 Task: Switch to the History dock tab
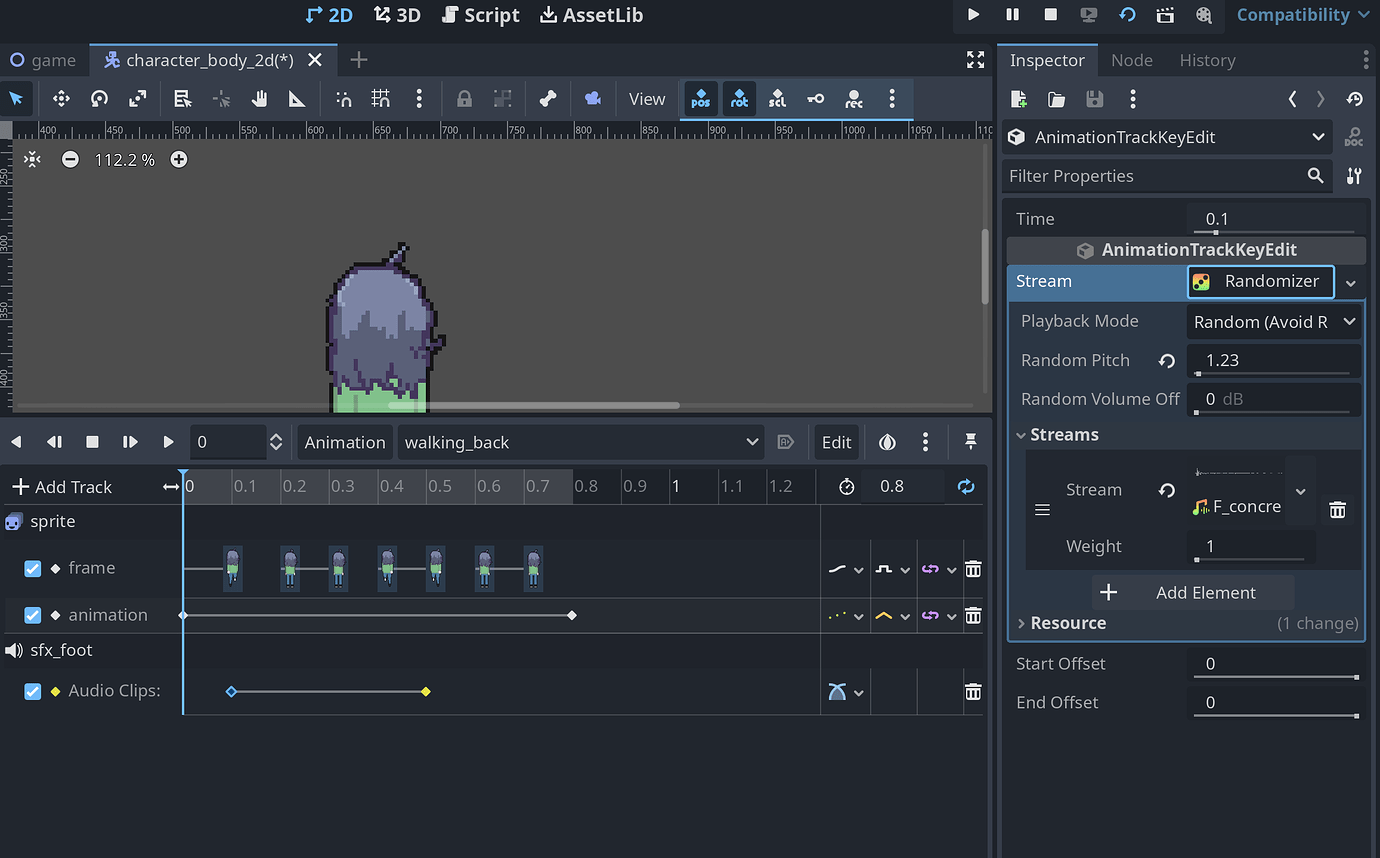(x=1207, y=60)
